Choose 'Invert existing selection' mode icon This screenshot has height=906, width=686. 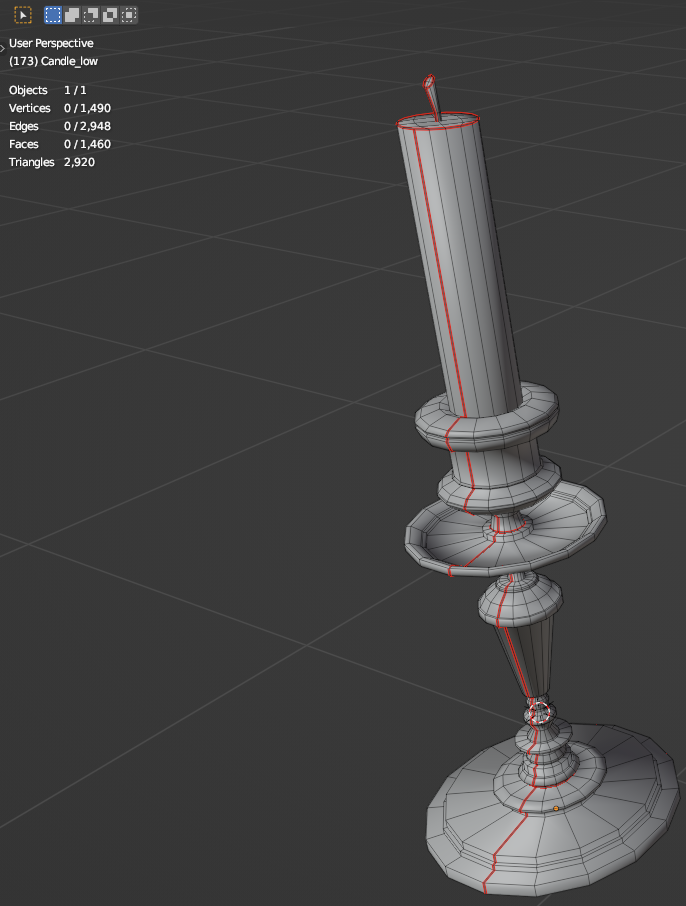110,15
